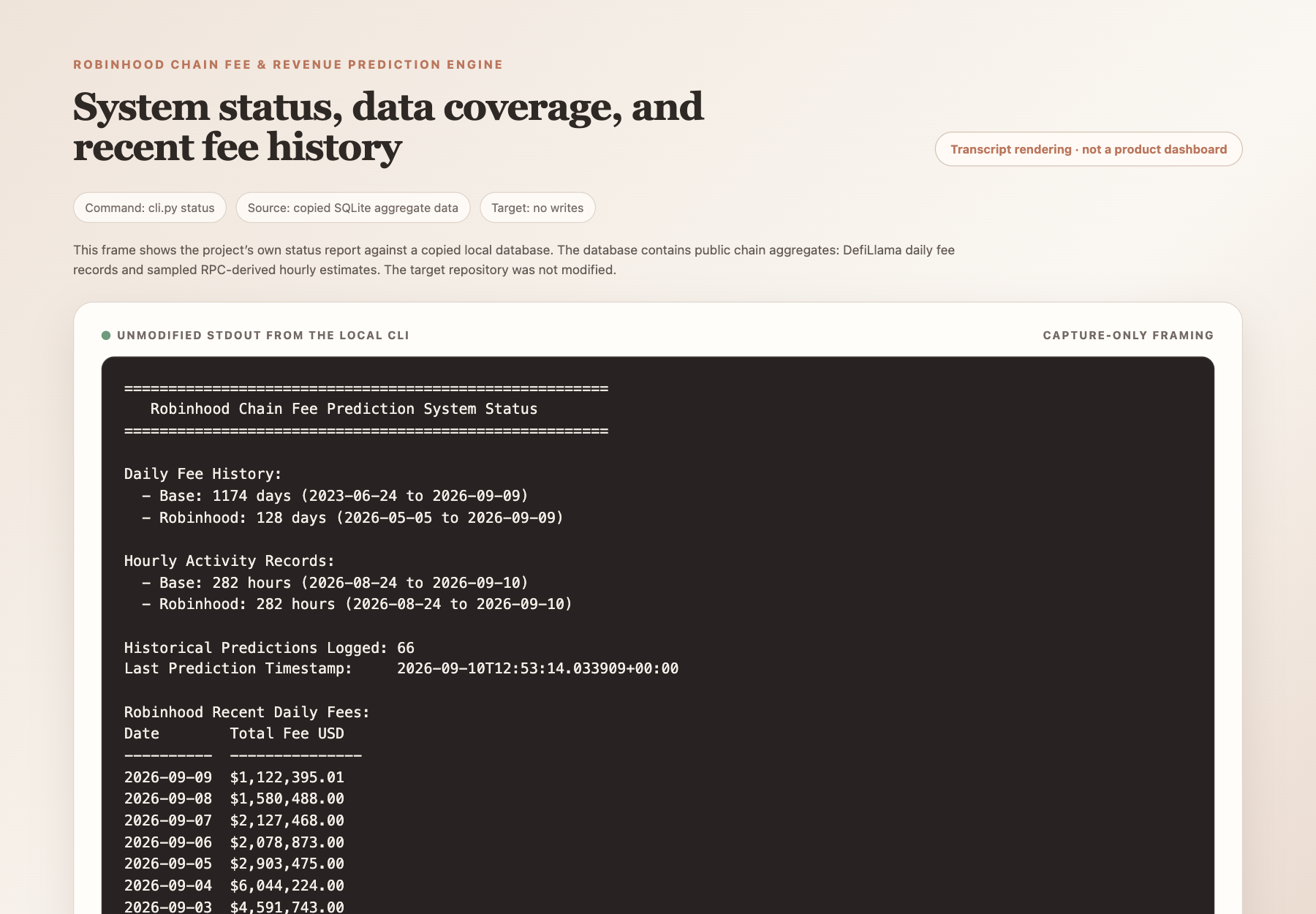Click the 'Transcript rendering · not a product dashboard' pill
Image resolution: width=1316 pixels, height=914 pixels.
(1089, 149)
